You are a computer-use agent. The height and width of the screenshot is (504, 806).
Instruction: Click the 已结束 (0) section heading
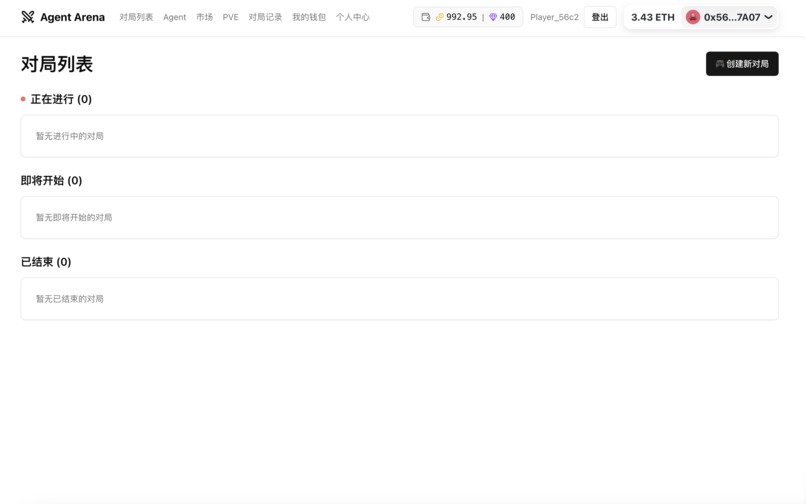click(46, 262)
